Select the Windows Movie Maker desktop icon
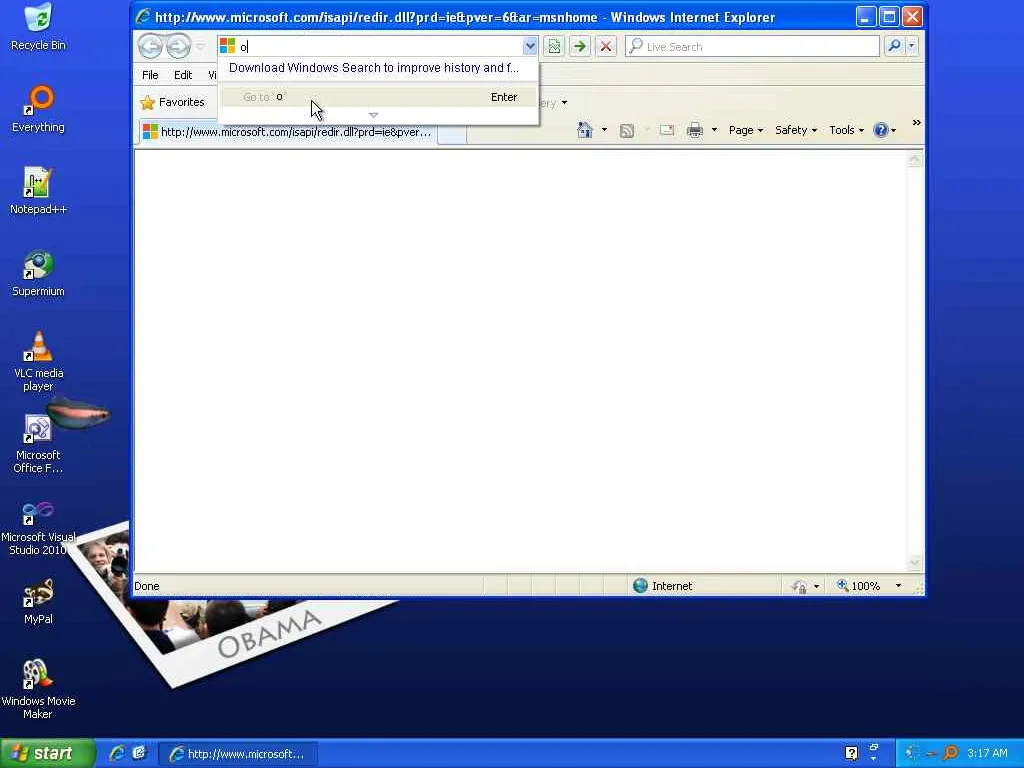The image size is (1024, 768). point(39,690)
